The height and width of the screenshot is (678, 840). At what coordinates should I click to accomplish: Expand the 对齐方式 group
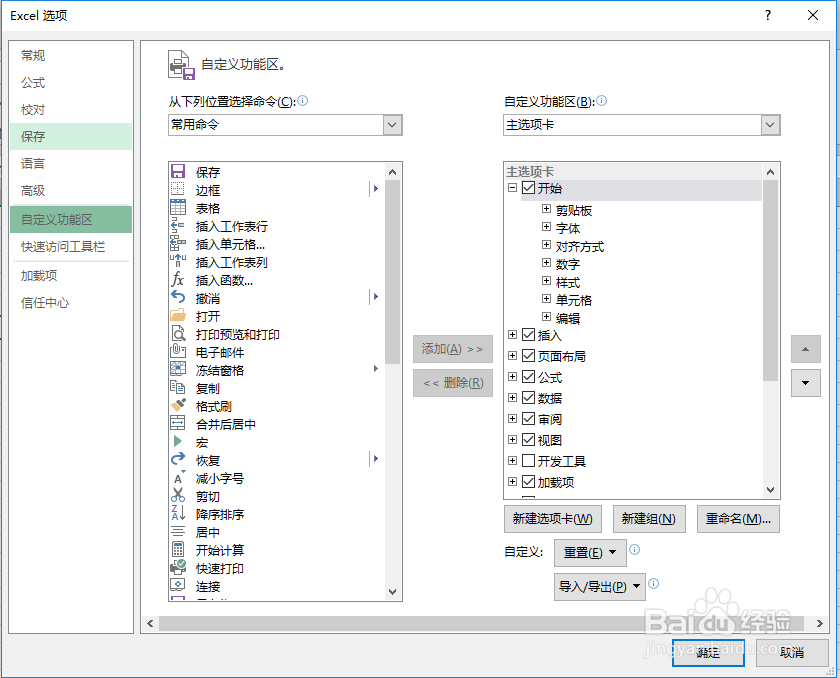click(546, 245)
